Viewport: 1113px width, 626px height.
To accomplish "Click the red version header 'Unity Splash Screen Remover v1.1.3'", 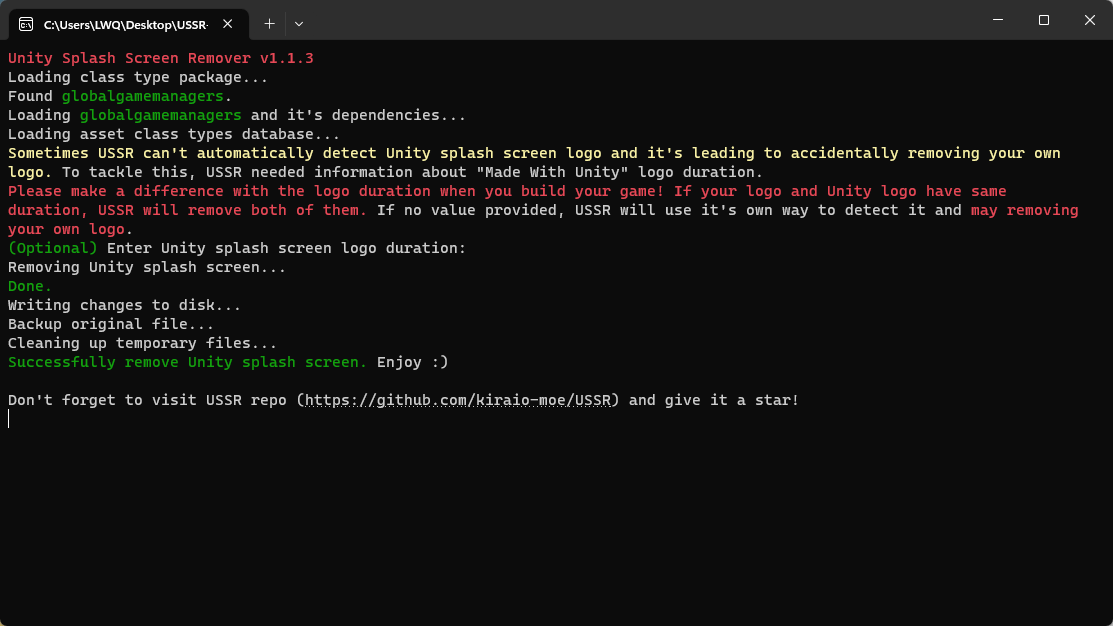I will pos(160,57).
